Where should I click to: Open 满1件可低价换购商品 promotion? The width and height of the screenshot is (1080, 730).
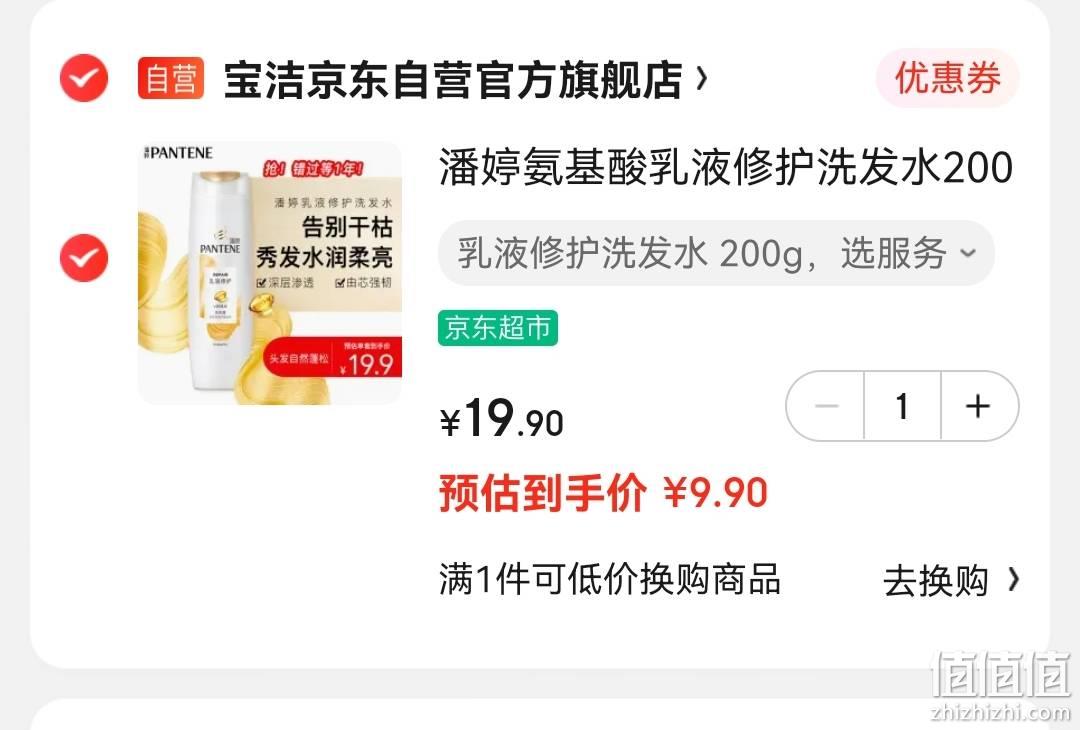(x=610, y=579)
